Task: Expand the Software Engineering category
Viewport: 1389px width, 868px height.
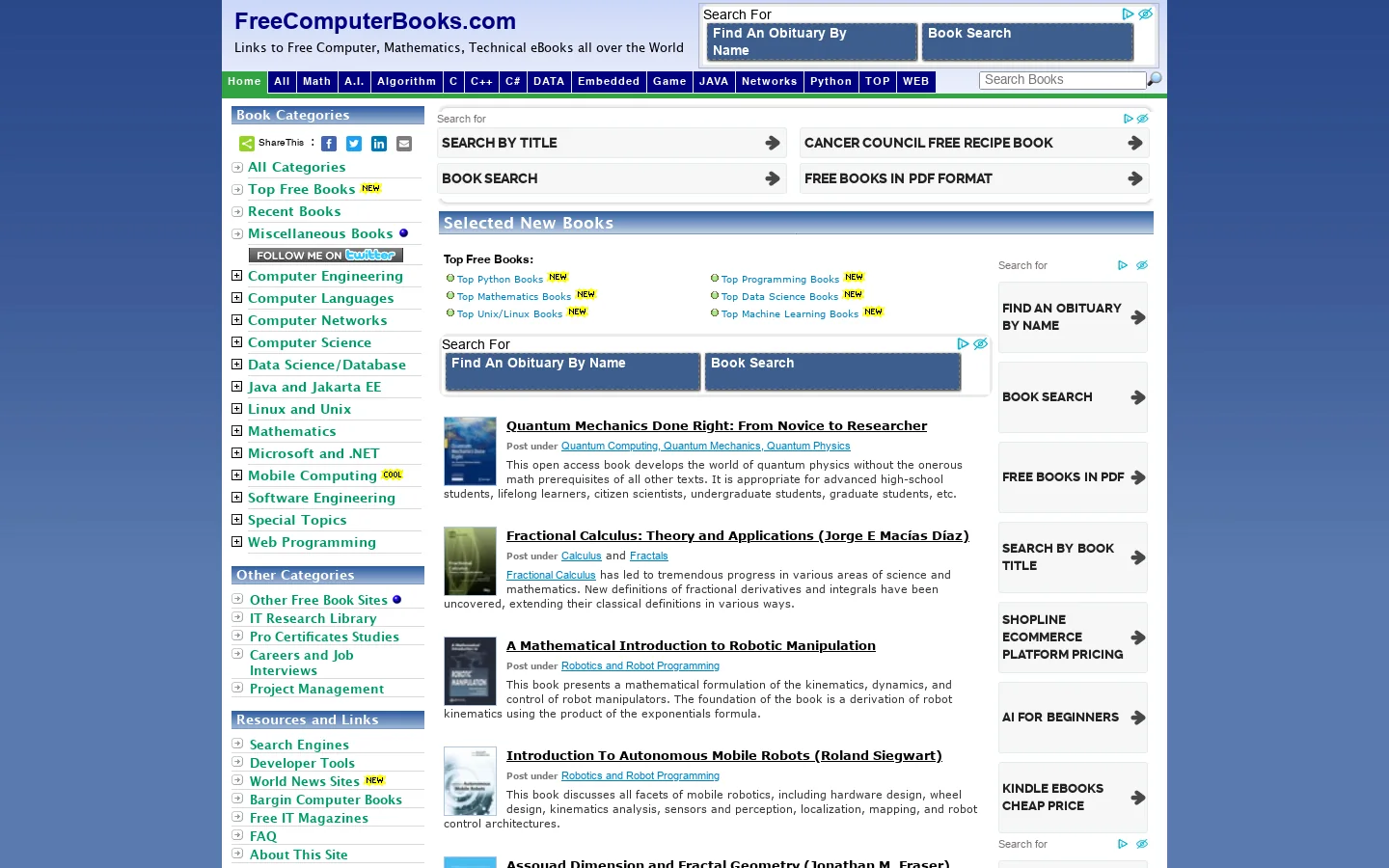Action: pyautogui.click(x=236, y=498)
